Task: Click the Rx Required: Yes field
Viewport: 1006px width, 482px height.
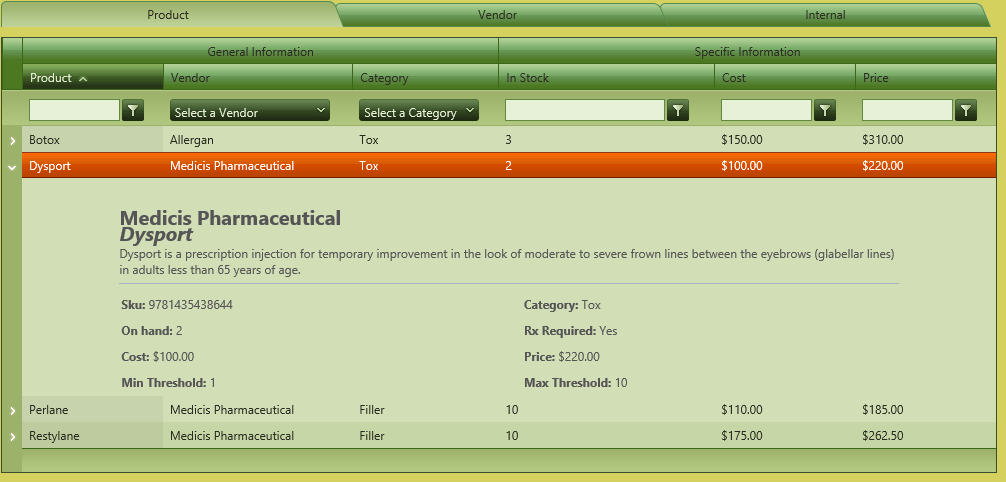Action: [570, 331]
